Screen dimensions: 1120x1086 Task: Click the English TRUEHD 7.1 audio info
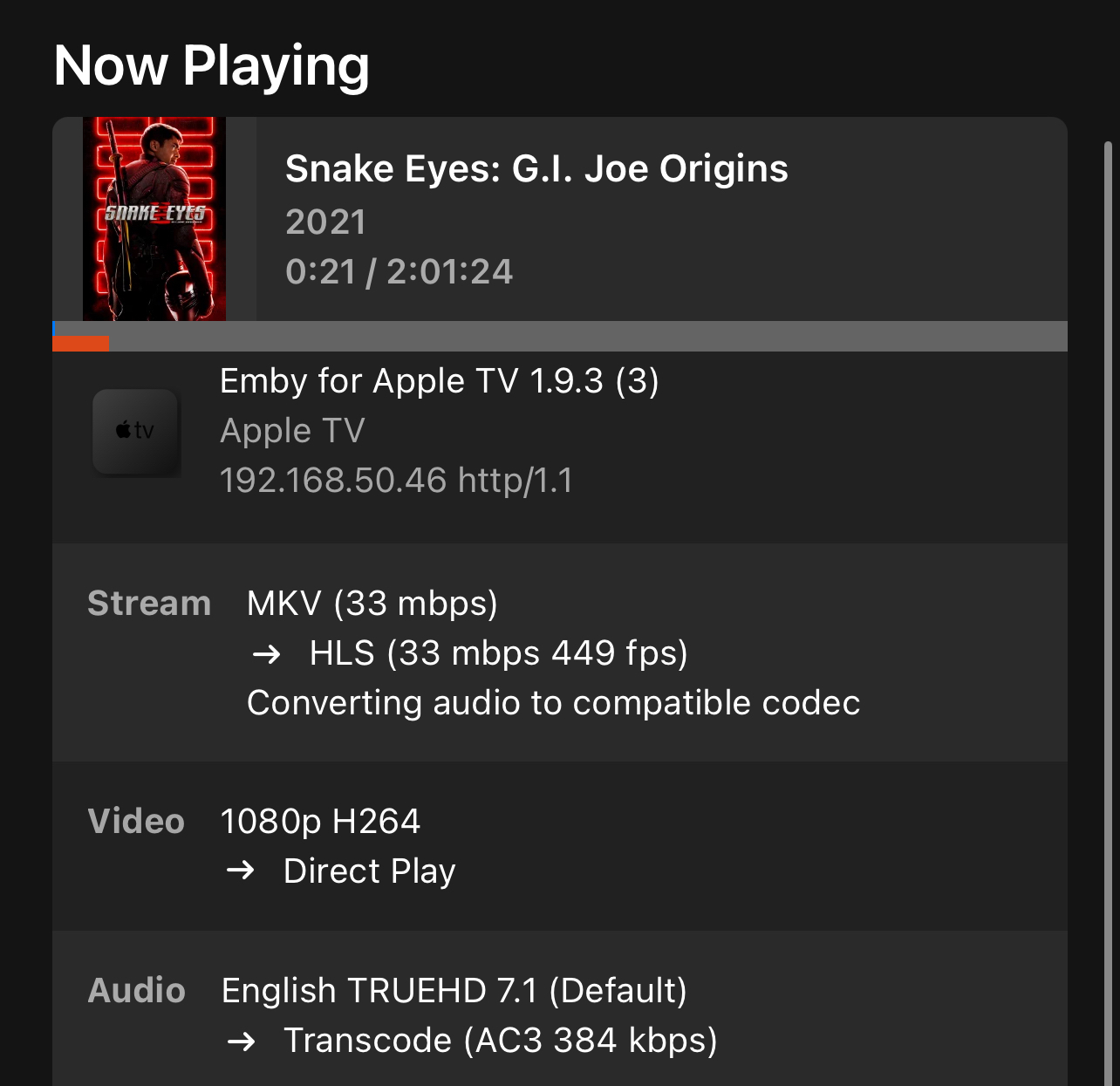454,990
